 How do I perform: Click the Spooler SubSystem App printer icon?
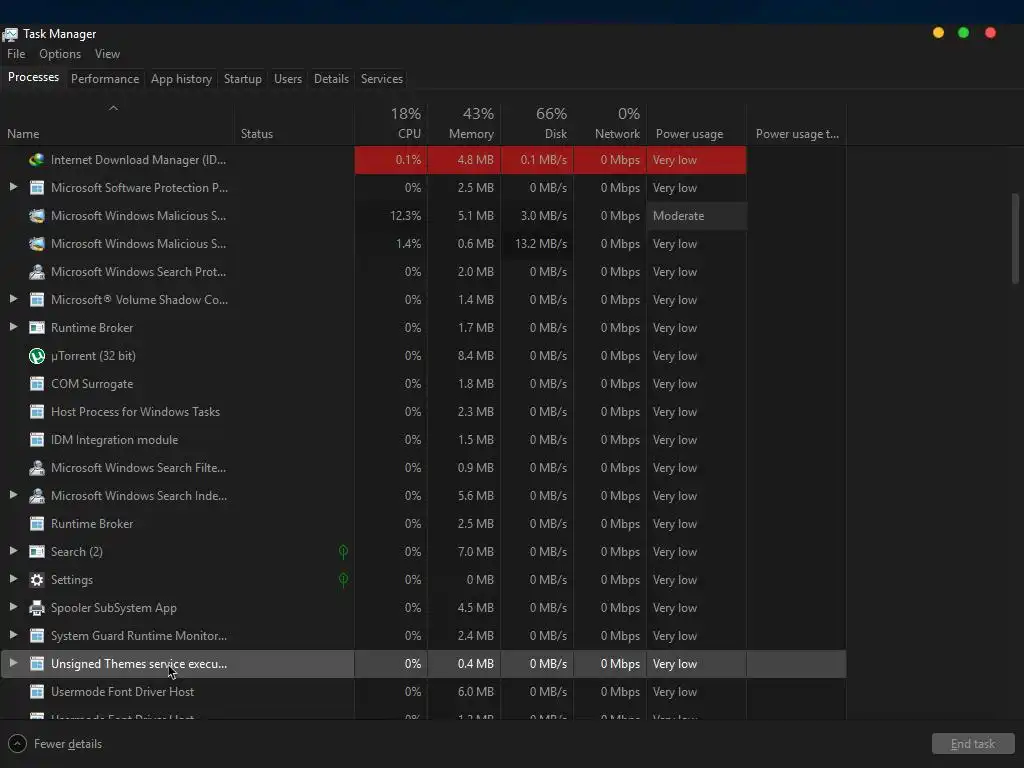point(37,608)
